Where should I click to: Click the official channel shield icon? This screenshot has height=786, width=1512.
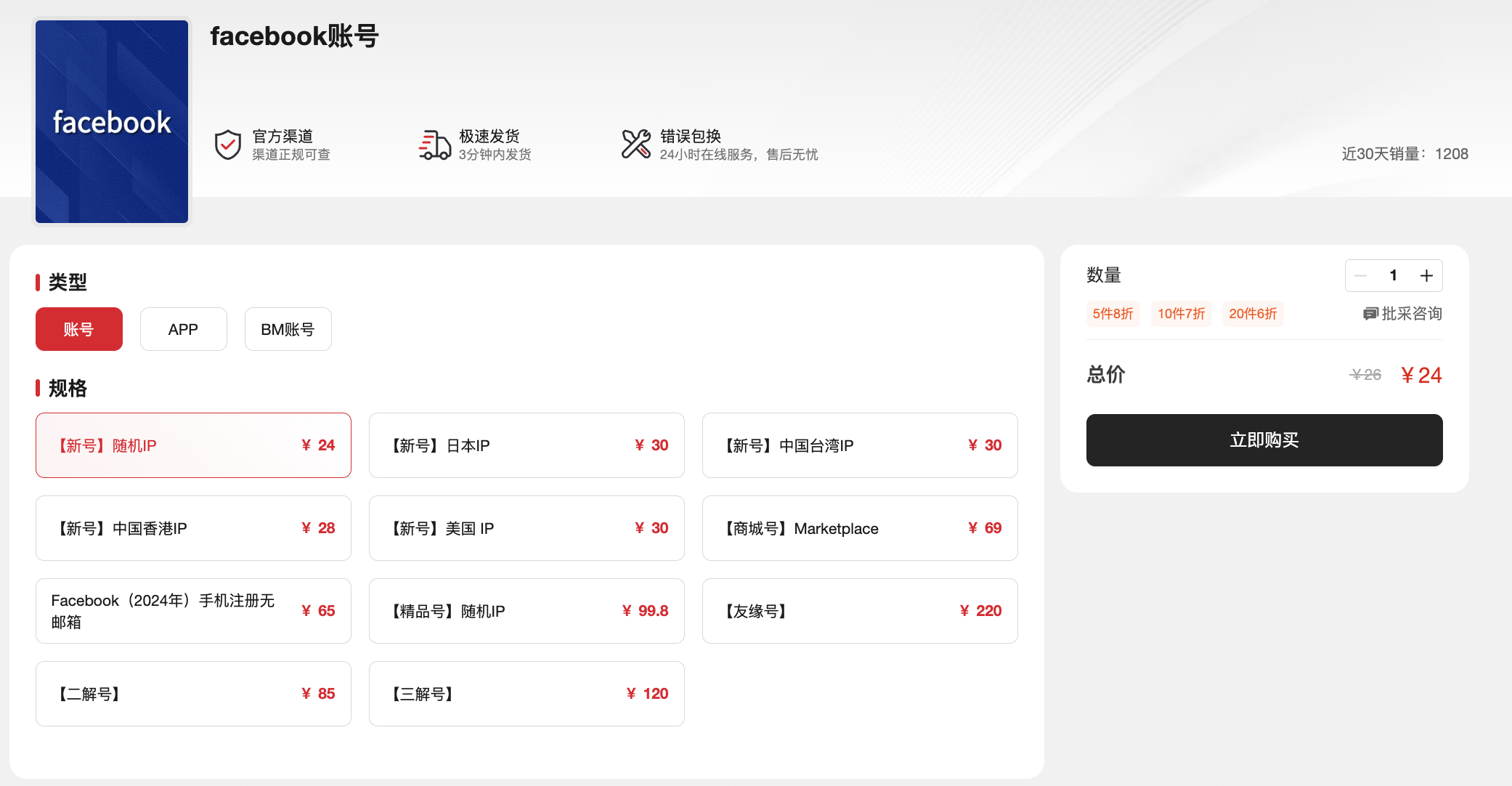[x=227, y=145]
